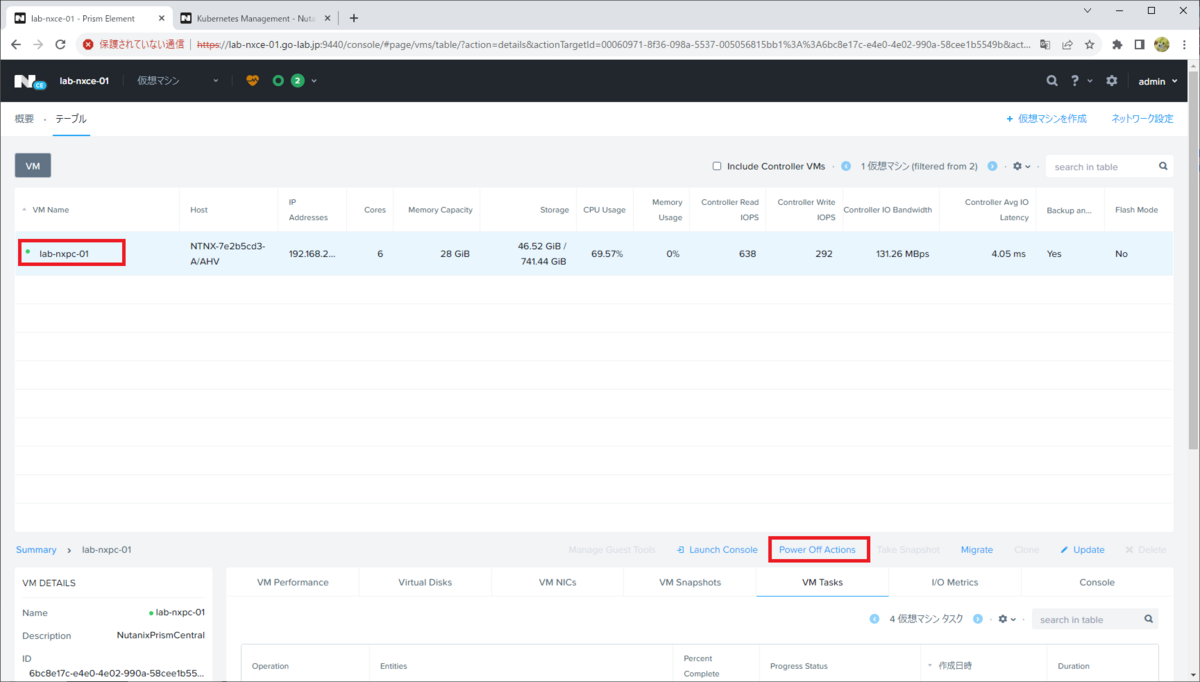Screen dimensions: 1200x682
Task: Open the Chrome three-dot menu
Action: tap(1184, 44)
